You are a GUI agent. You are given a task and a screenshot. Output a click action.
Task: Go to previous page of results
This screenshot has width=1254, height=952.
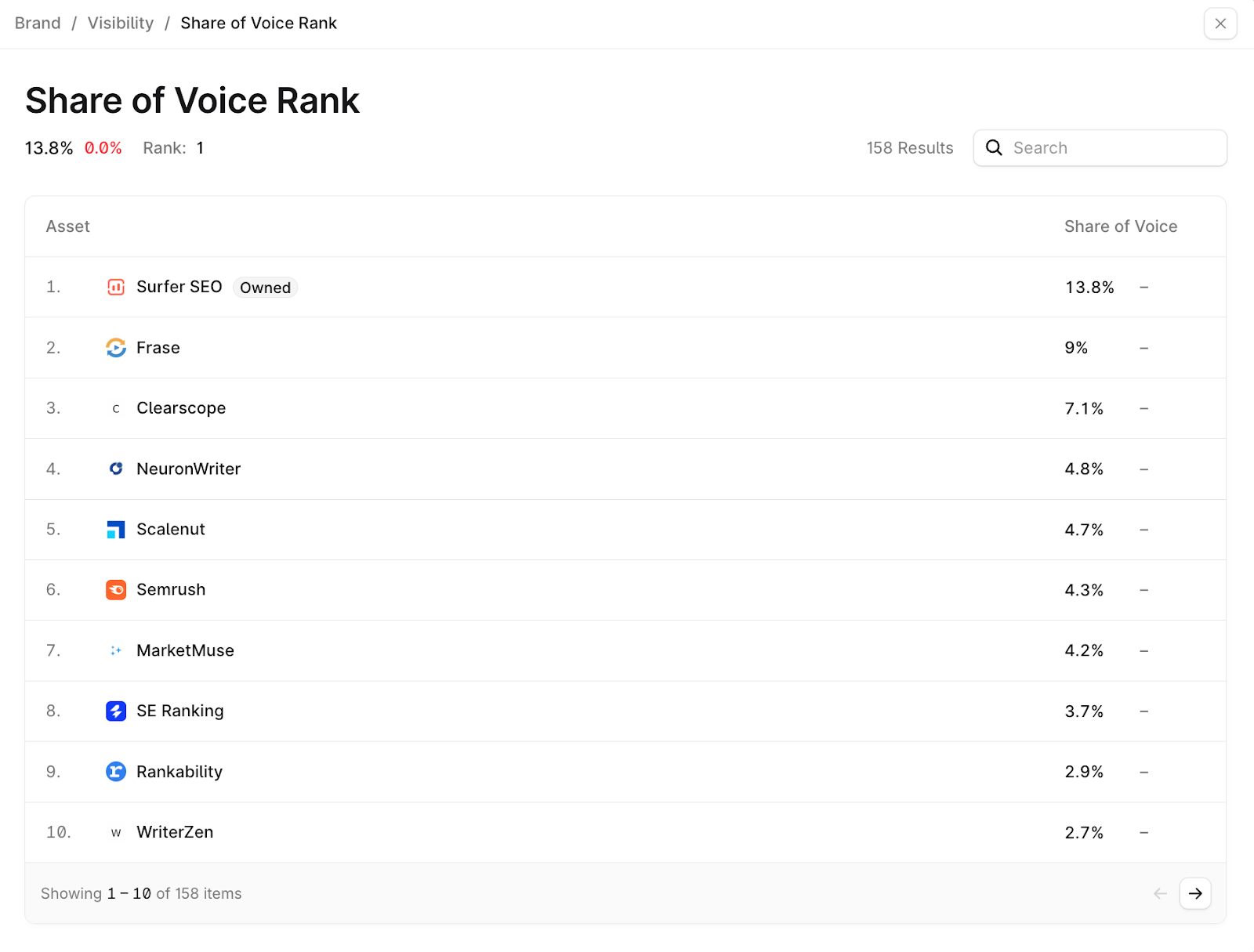[x=1161, y=893]
